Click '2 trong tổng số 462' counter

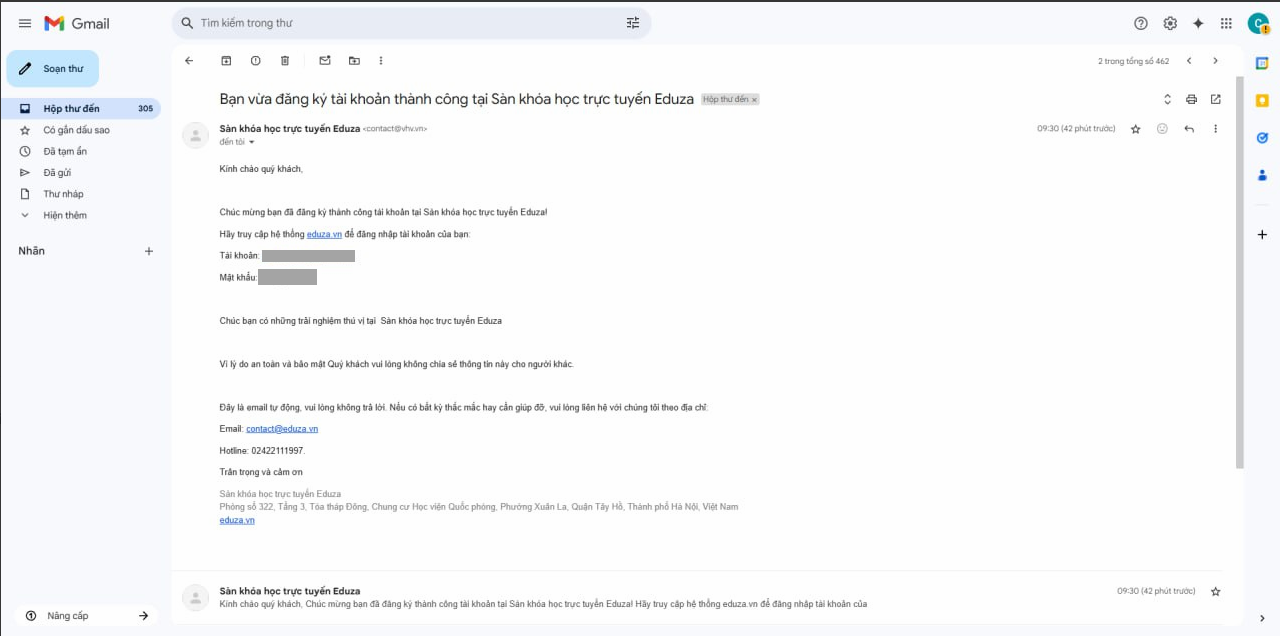(x=1133, y=61)
